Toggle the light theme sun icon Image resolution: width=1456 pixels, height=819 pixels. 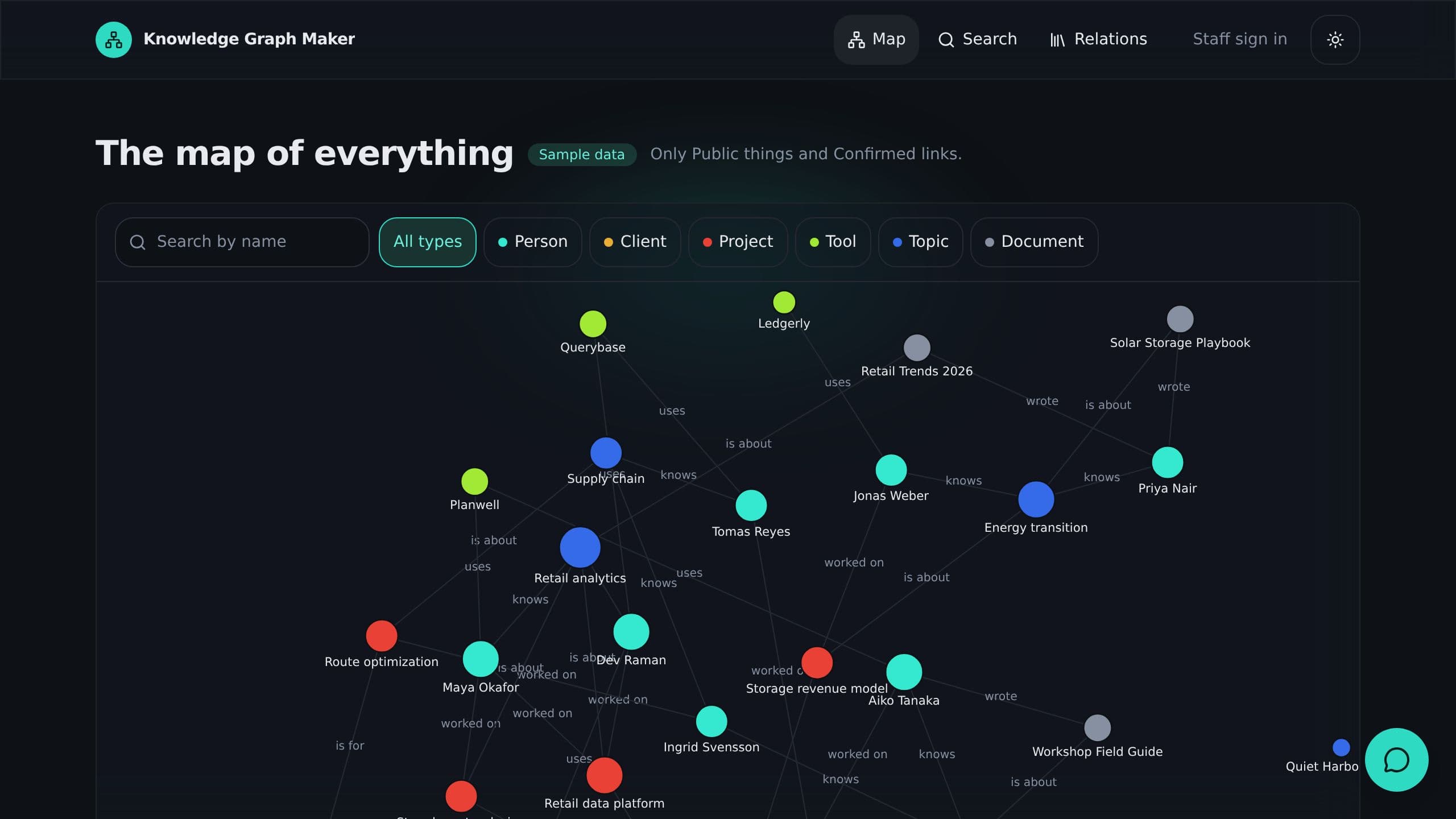click(x=1335, y=40)
